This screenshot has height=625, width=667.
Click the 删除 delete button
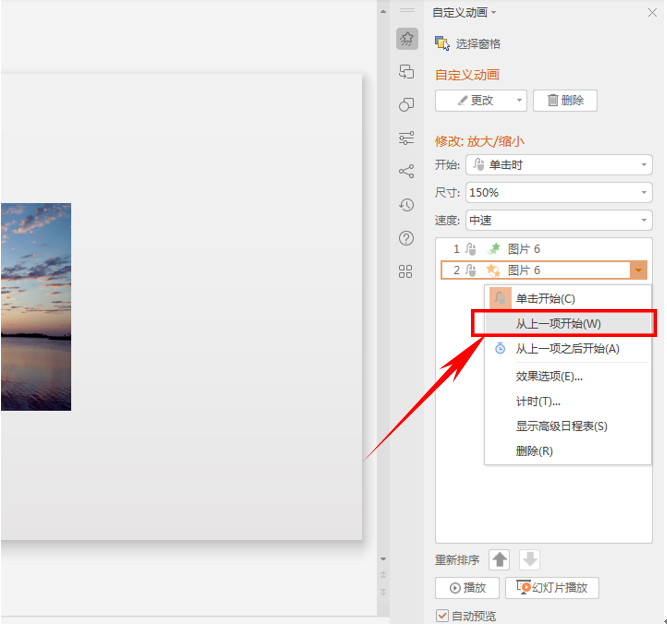[565, 100]
